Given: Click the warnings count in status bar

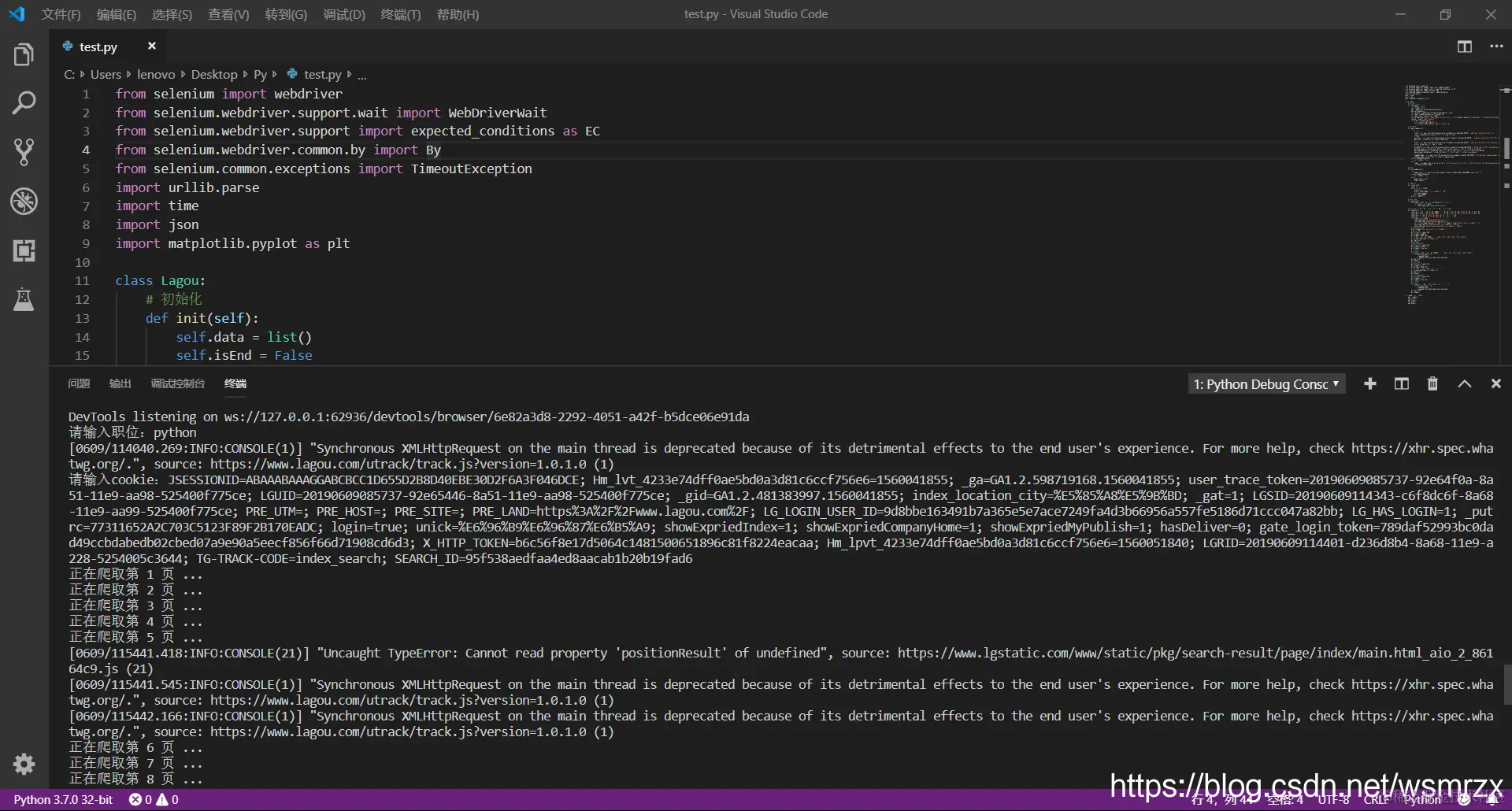Looking at the screenshot, I should (x=168, y=799).
